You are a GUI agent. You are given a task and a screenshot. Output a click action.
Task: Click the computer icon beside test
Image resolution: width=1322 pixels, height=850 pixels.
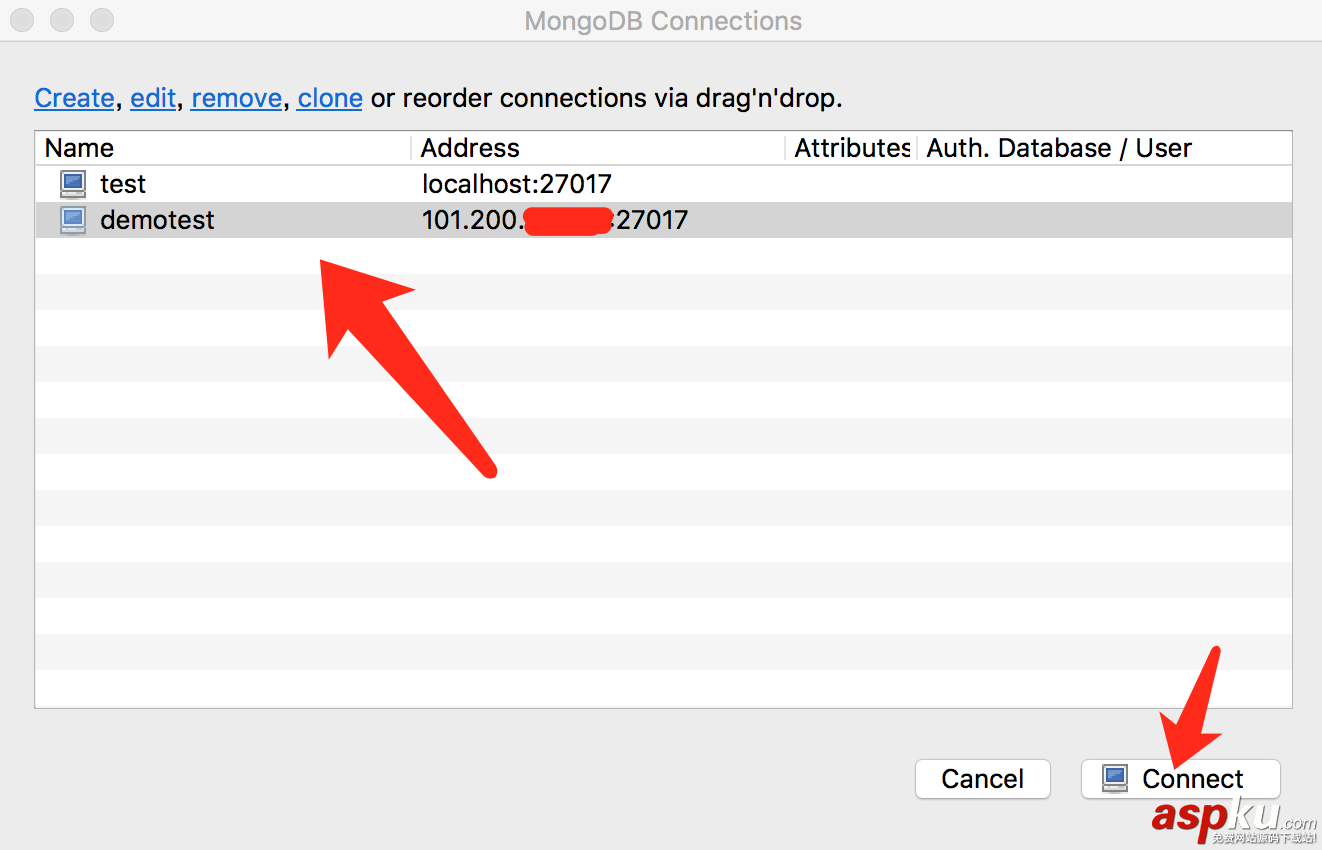pos(73,184)
